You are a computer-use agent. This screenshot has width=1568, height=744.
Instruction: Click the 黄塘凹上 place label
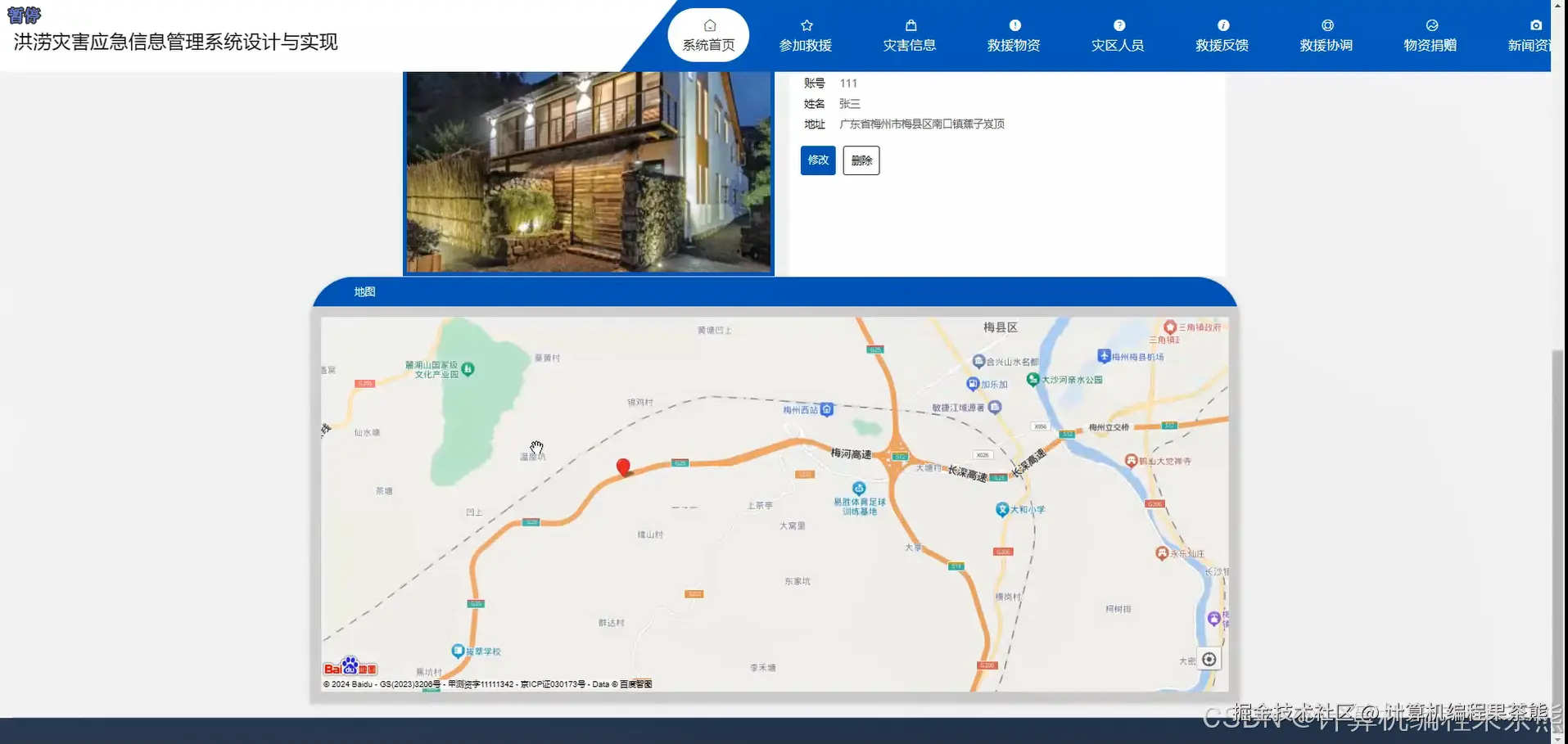pos(715,331)
